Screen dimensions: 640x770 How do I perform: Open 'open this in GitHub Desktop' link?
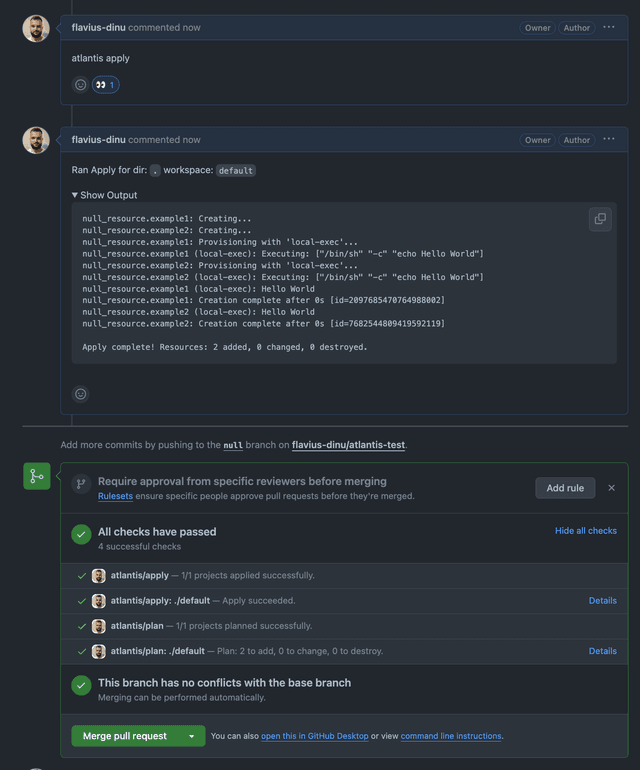[314, 736]
